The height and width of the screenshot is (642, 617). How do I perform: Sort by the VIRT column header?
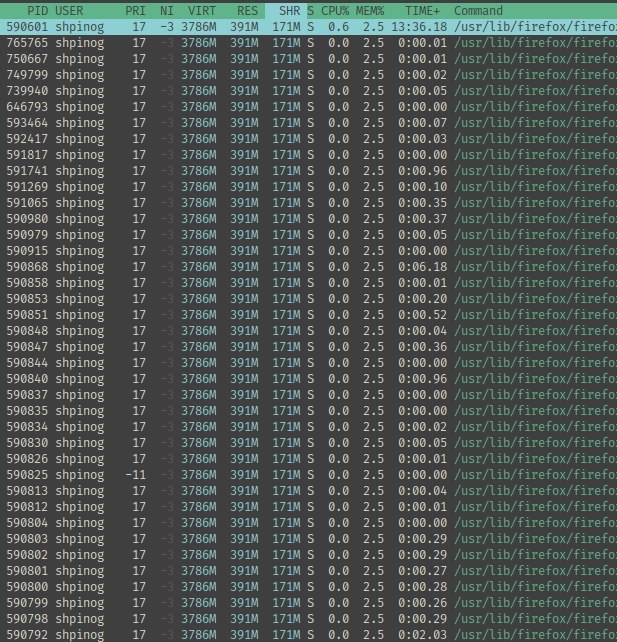pos(202,11)
